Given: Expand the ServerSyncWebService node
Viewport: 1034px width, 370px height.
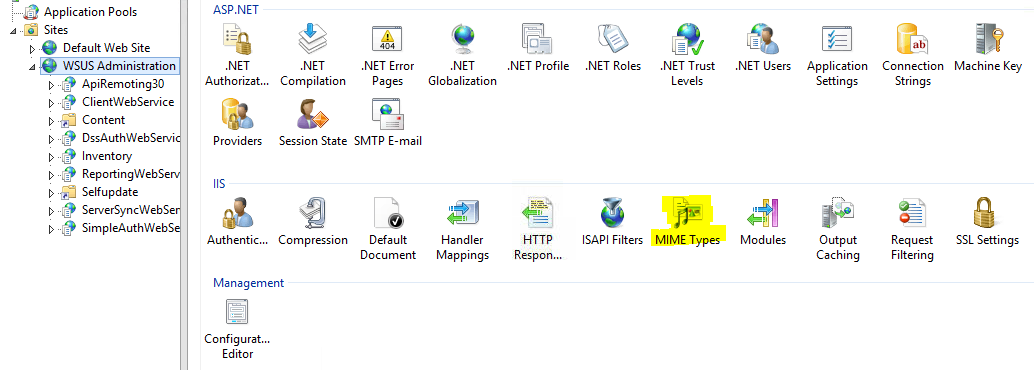Looking at the screenshot, I should tap(51, 211).
